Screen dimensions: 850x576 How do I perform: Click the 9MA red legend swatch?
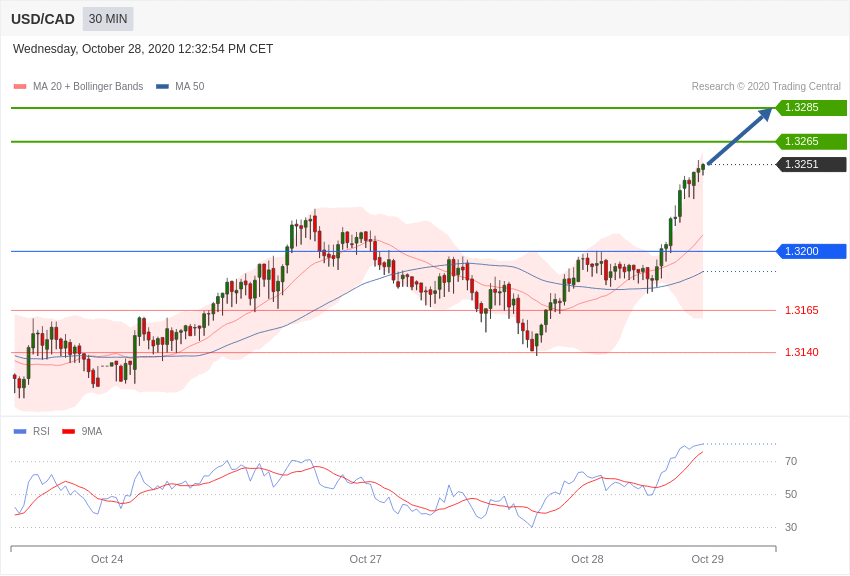69,432
